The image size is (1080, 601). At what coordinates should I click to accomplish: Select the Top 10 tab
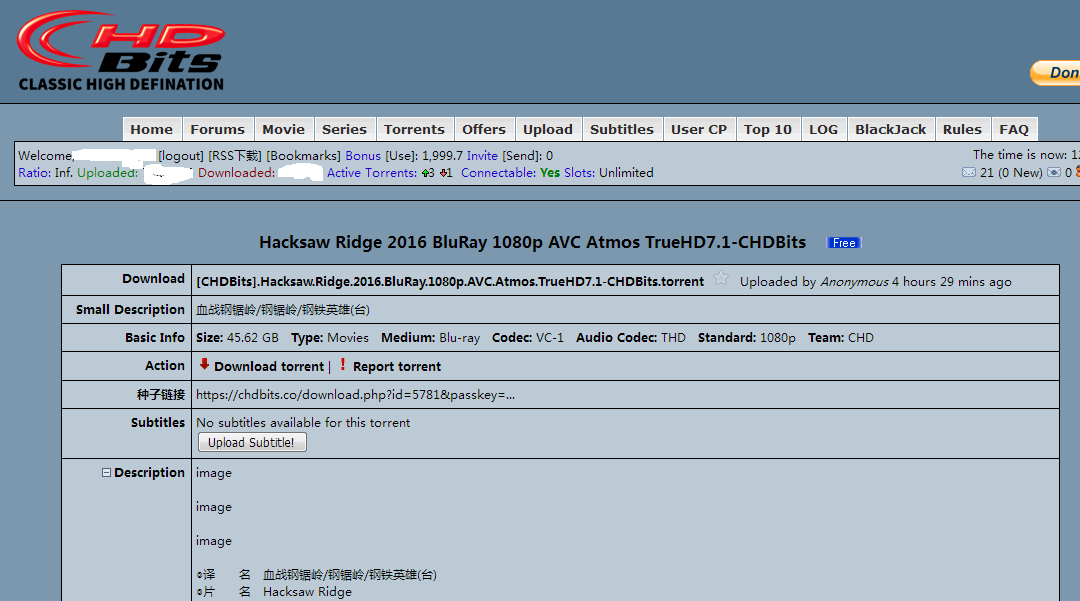point(767,129)
